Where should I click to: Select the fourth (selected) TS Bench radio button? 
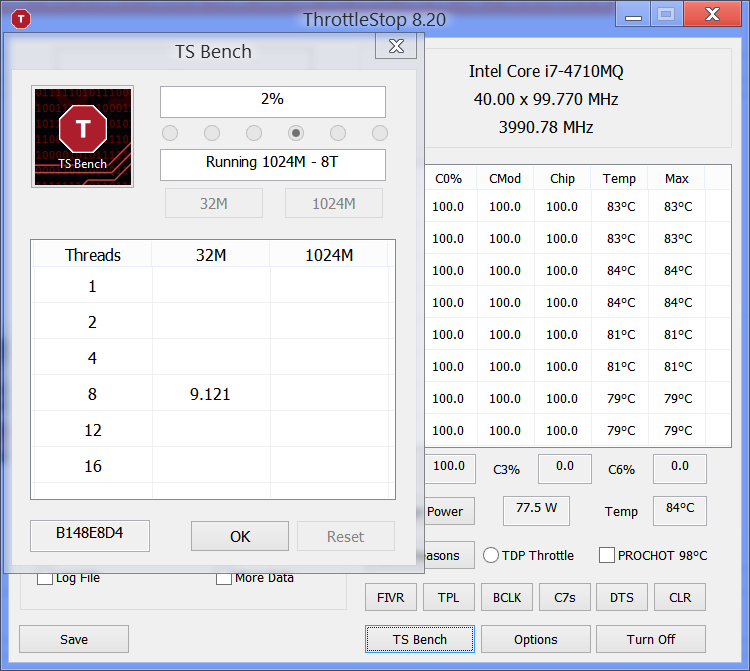coord(296,133)
